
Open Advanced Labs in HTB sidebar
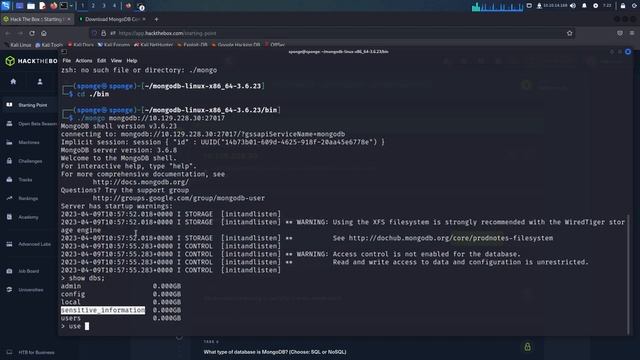29,244
